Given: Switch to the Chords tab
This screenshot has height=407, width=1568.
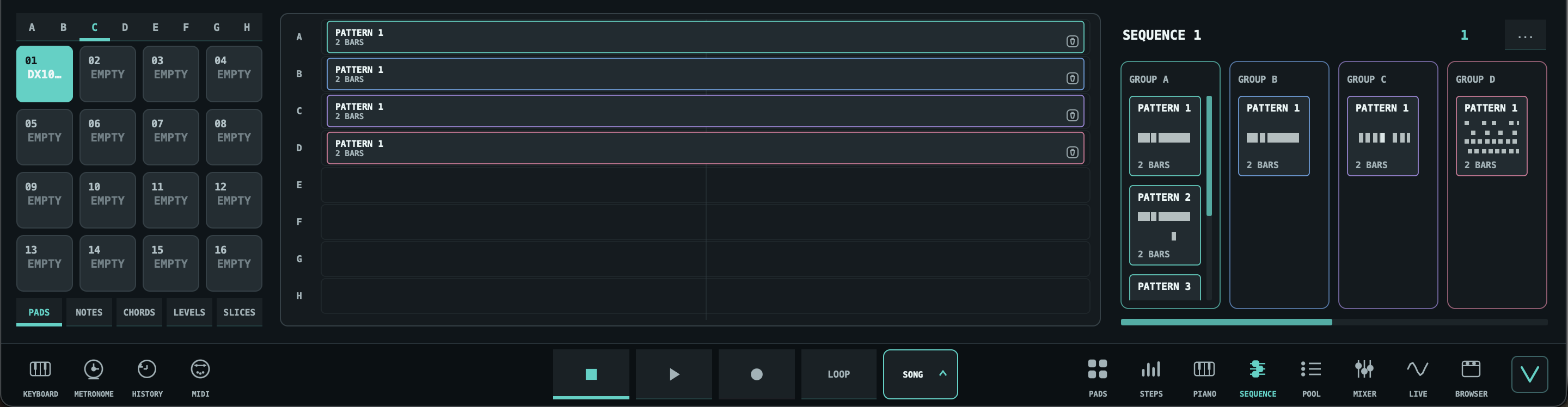Looking at the screenshot, I should [x=139, y=312].
